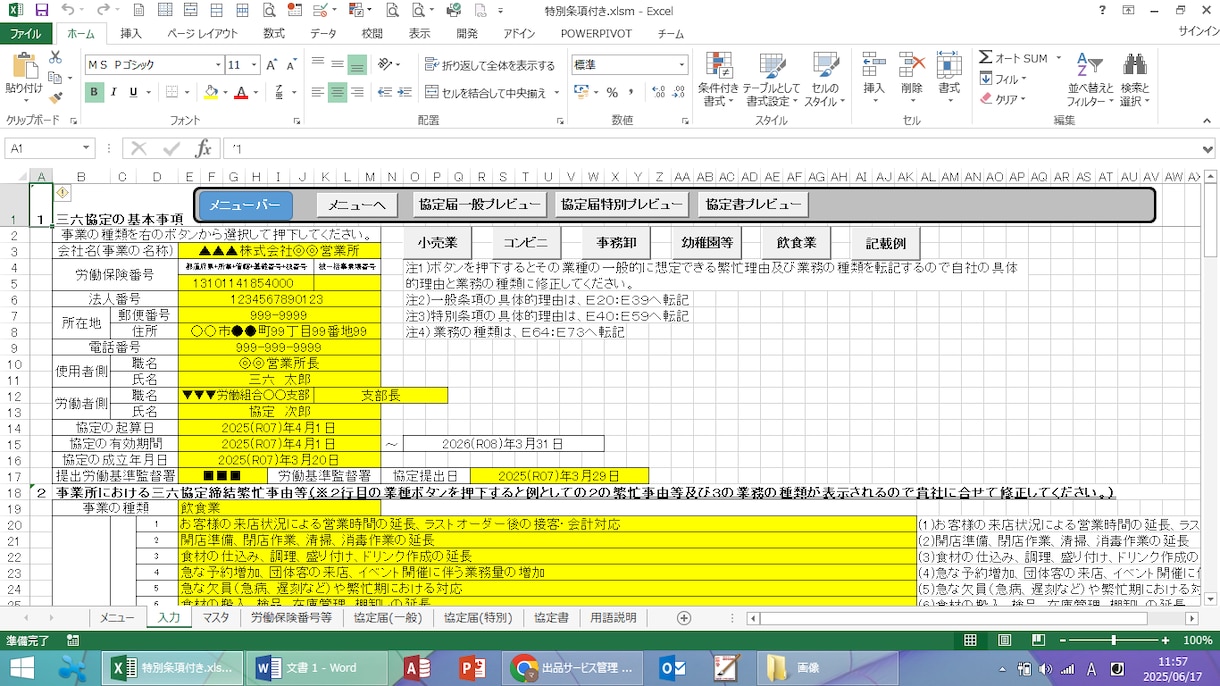Select the 協定届(特別) sheet tab
1220x686 pixels.
(x=478, y=618)
